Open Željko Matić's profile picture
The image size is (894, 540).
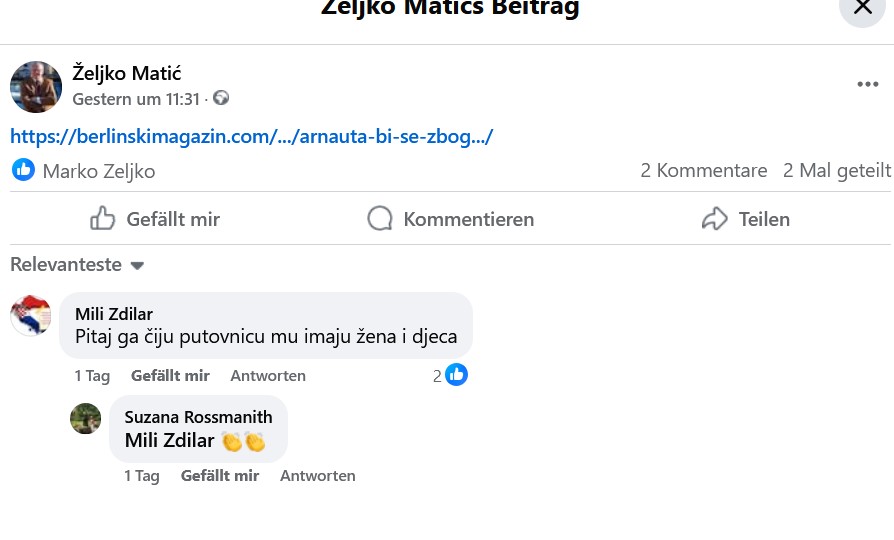[x=36, y=86]
